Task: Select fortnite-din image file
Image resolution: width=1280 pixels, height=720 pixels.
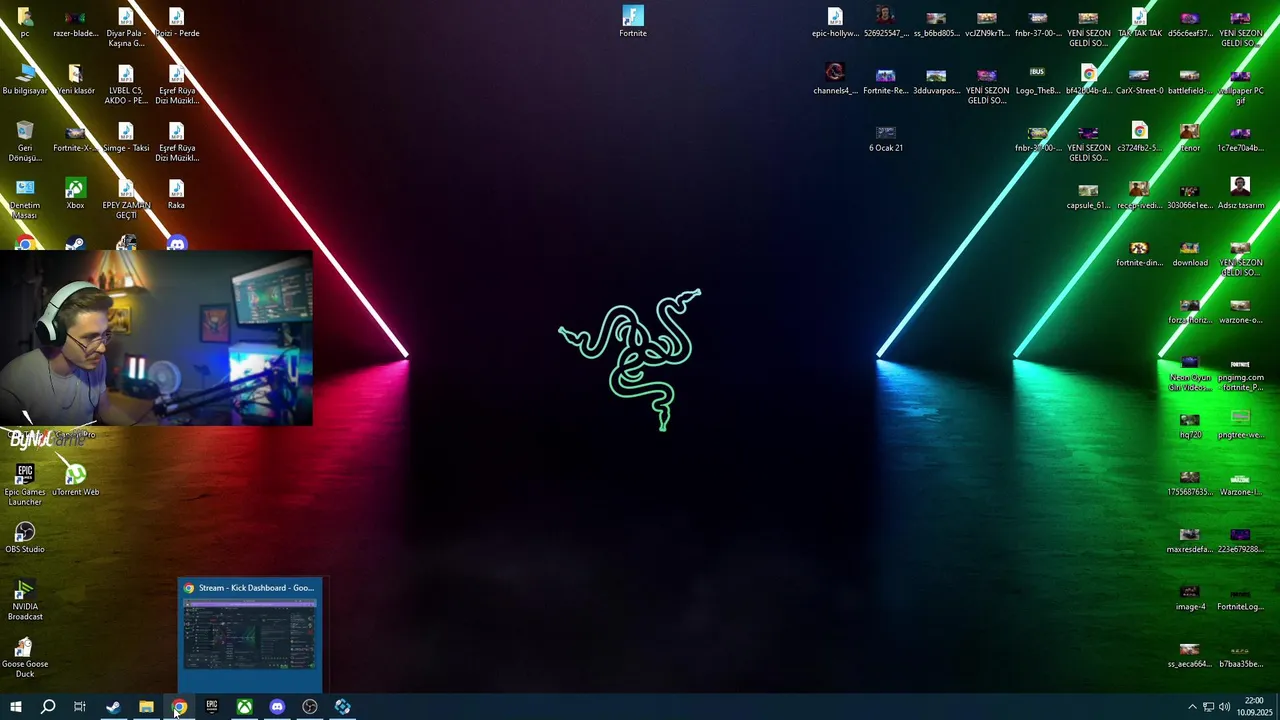Action: pos(1139,252)
